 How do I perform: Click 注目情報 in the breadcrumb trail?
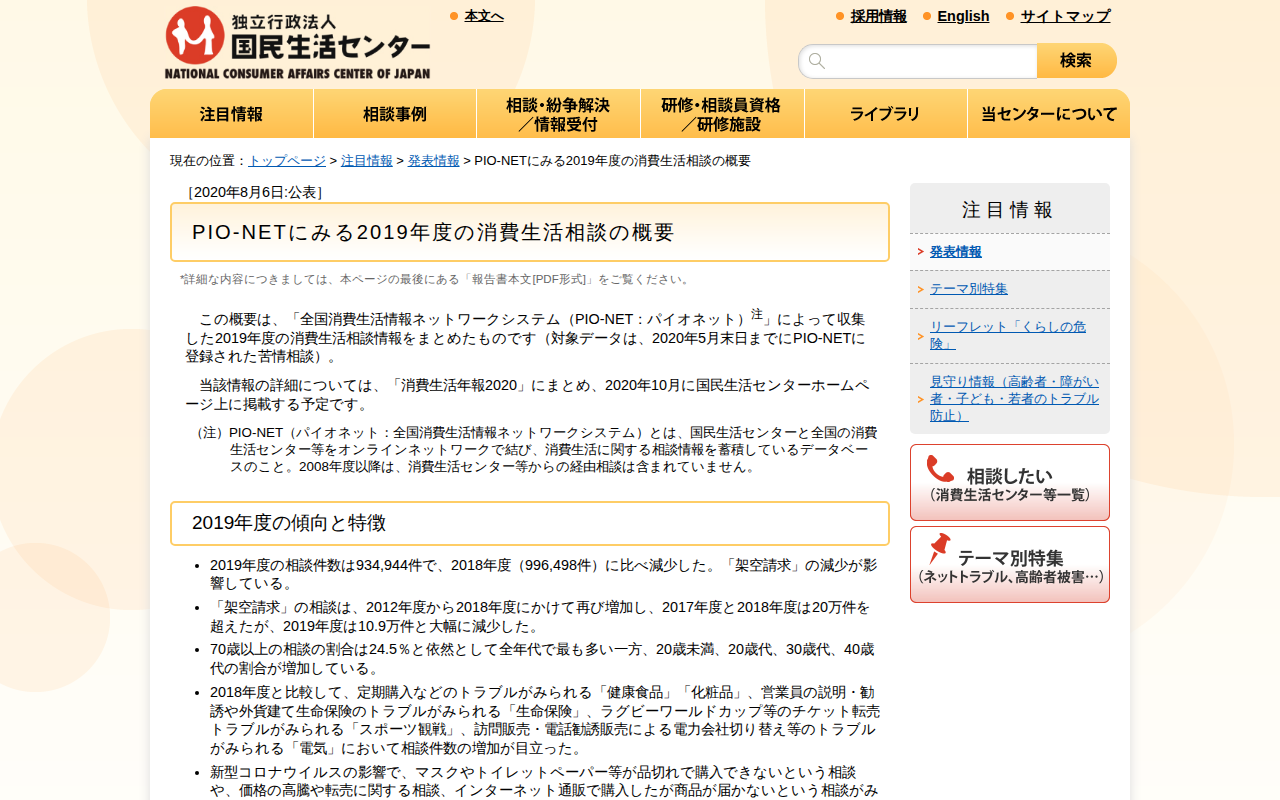[x=367, y=161]
